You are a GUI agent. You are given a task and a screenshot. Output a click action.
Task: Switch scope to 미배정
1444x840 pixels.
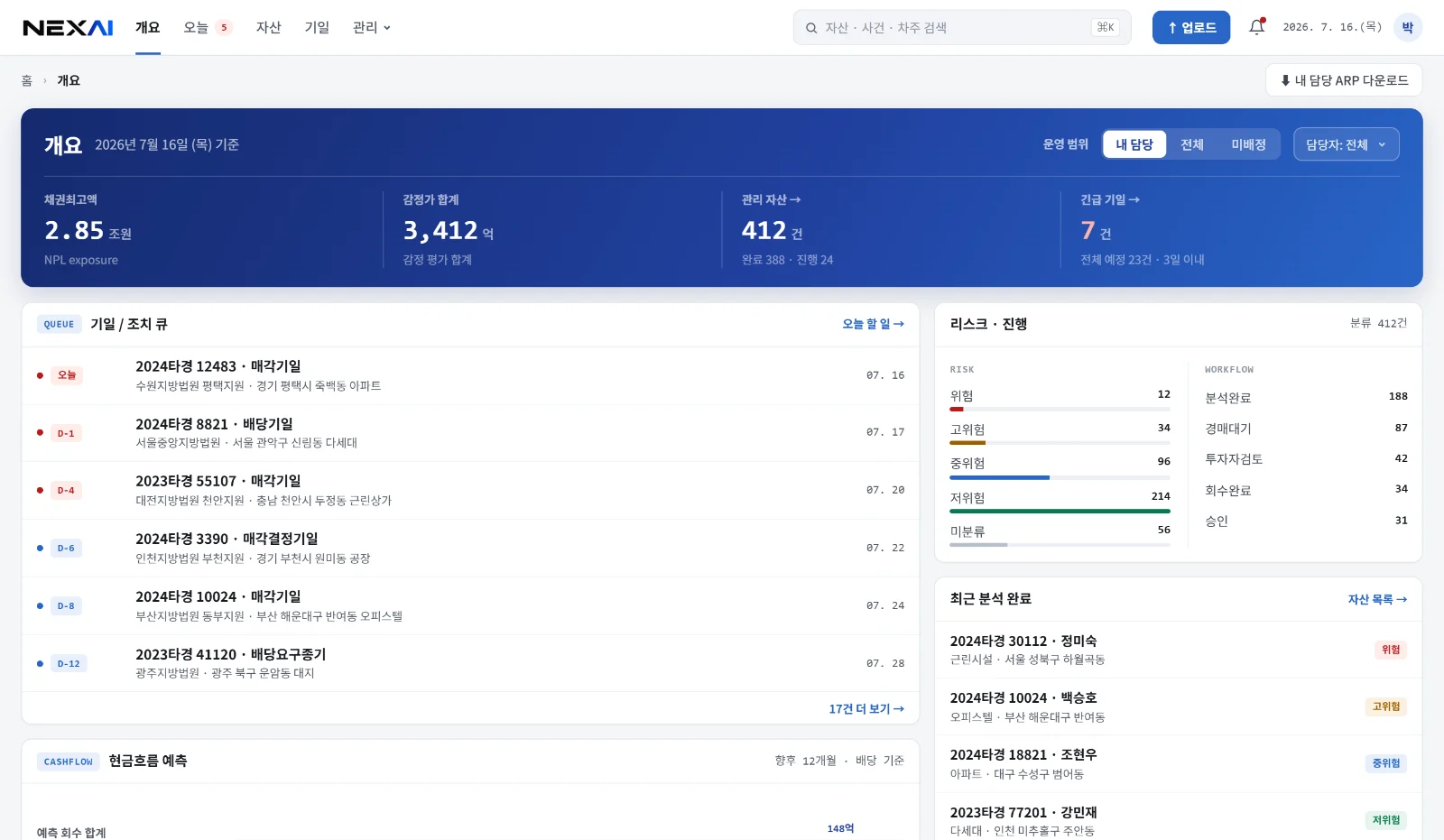pos(1248,144)
